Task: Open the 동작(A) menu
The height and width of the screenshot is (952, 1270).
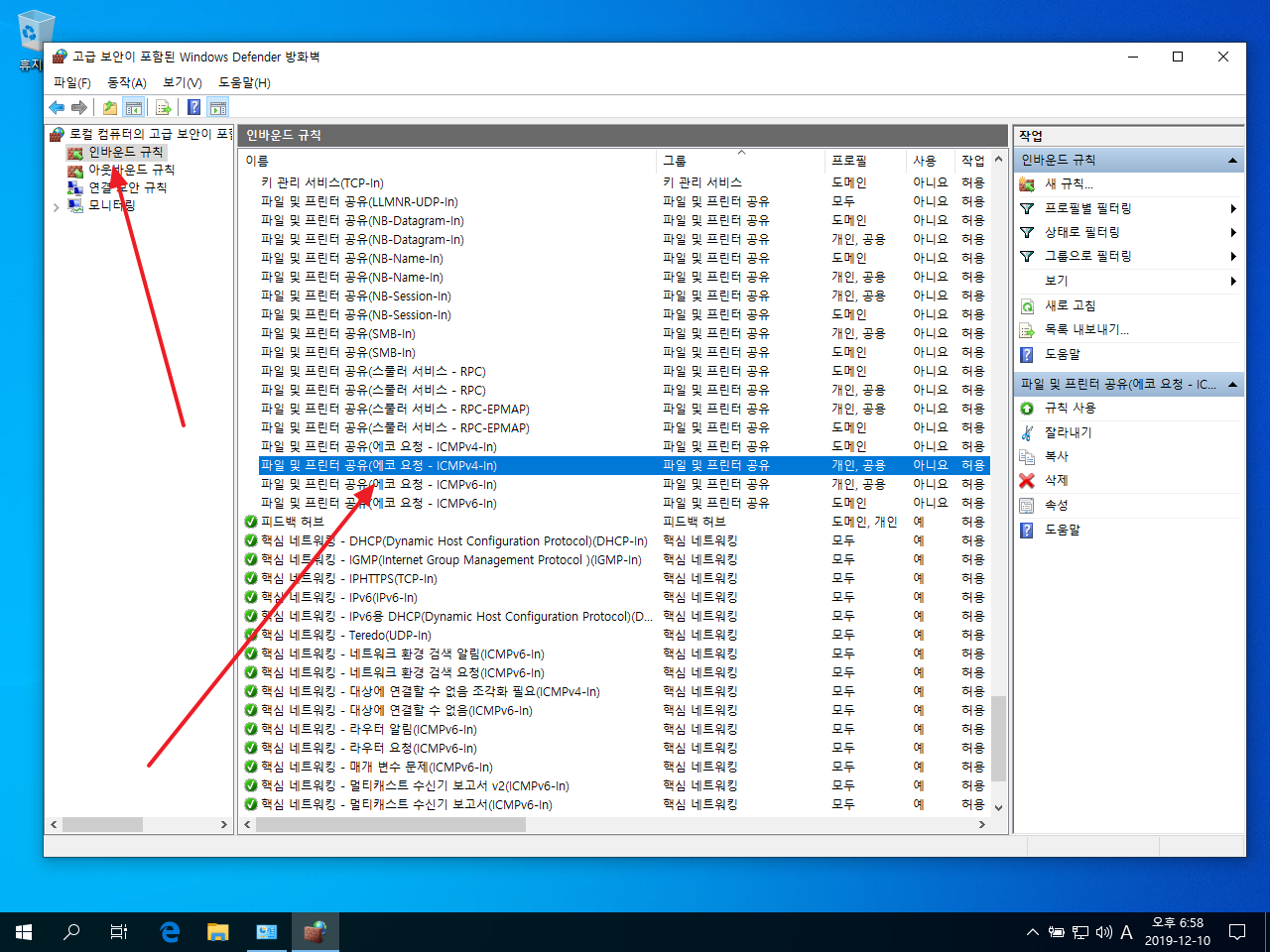Action: (x=126, y=82)
